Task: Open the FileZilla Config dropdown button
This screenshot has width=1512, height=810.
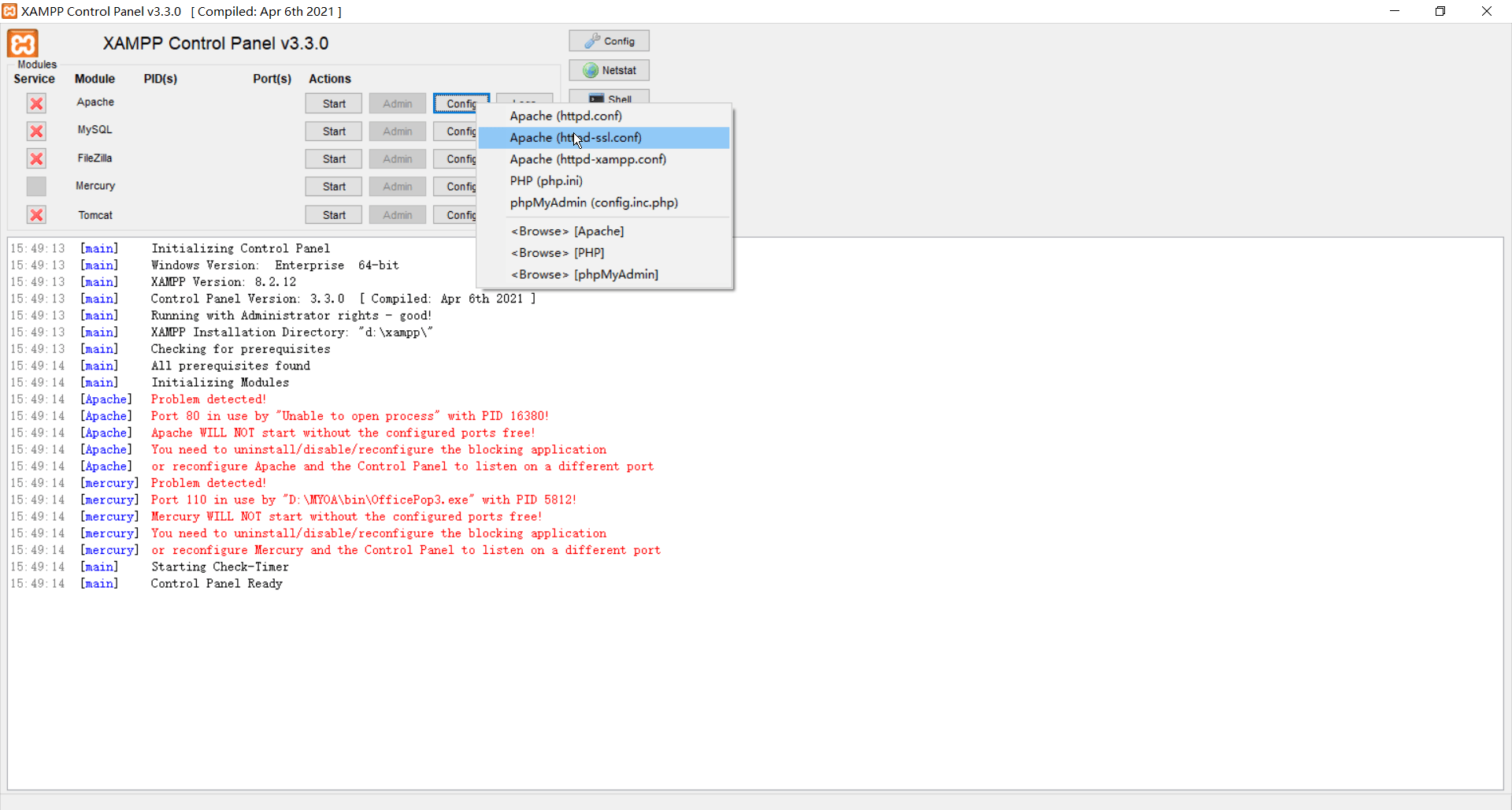Action: pyautogui.click(x=455, y=158)
